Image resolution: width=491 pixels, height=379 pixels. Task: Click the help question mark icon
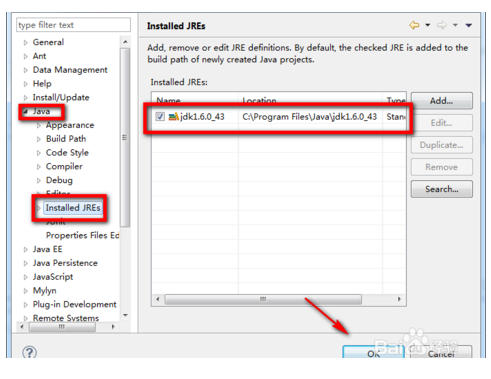29,352
